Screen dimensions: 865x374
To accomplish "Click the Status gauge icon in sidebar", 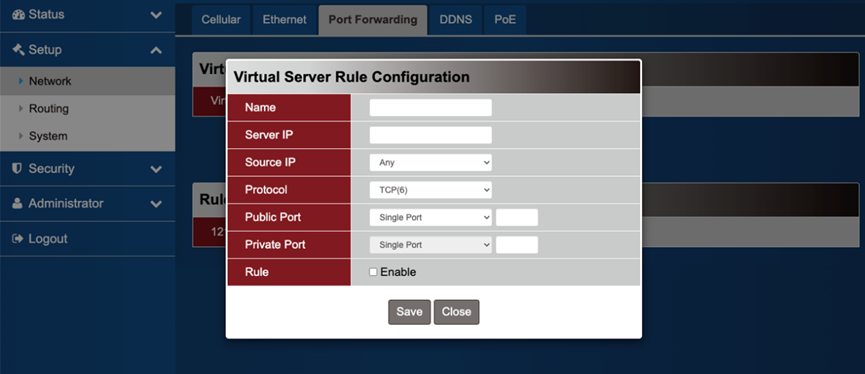I will coord(18,14).
